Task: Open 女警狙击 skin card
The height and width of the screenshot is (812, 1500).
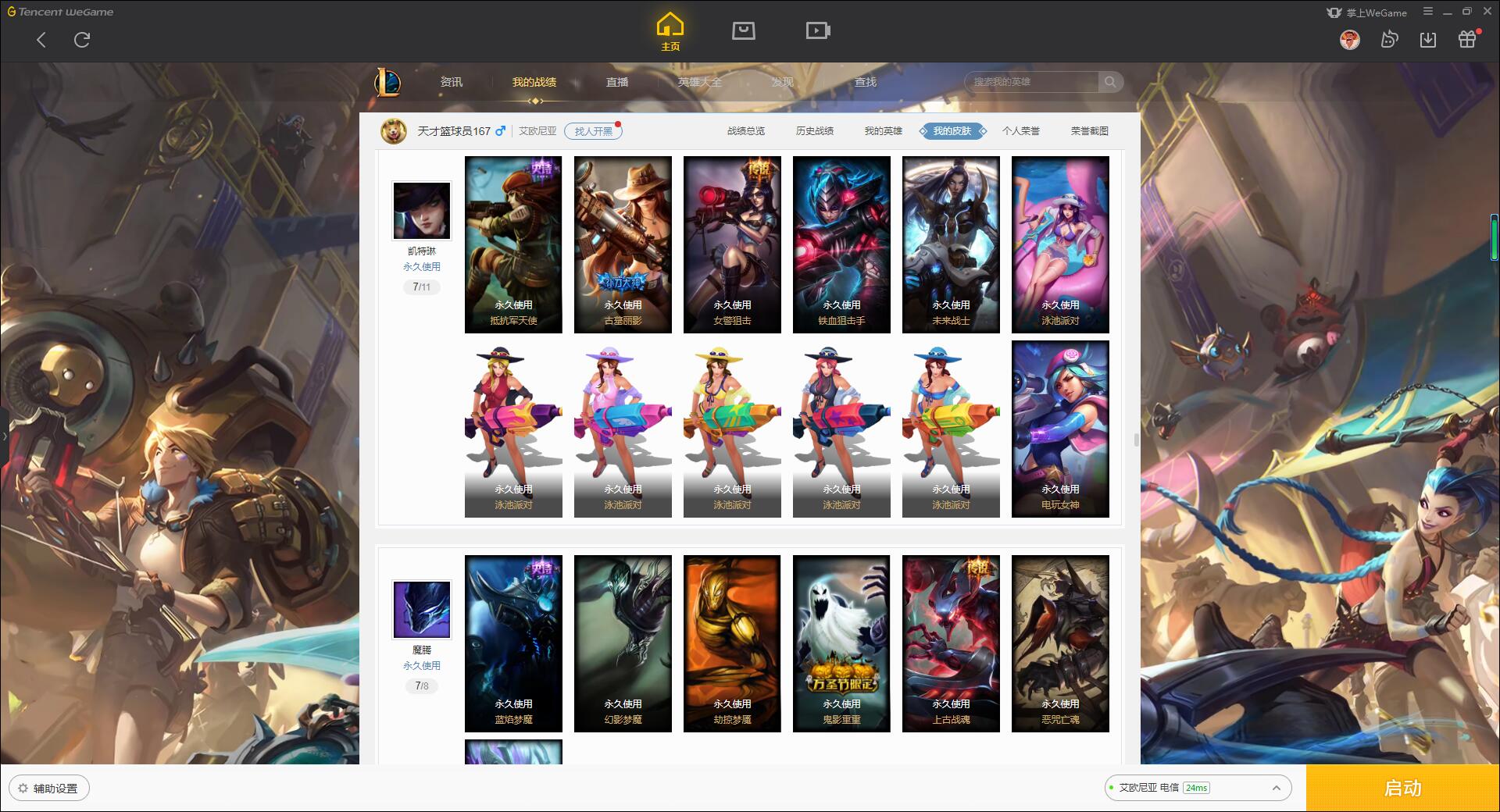Action: point(732,244)
